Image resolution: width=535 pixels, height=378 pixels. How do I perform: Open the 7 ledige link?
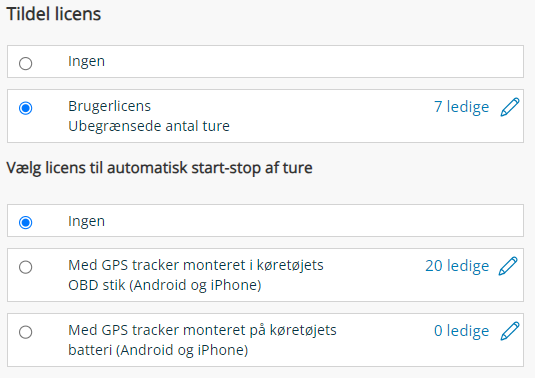461,107
